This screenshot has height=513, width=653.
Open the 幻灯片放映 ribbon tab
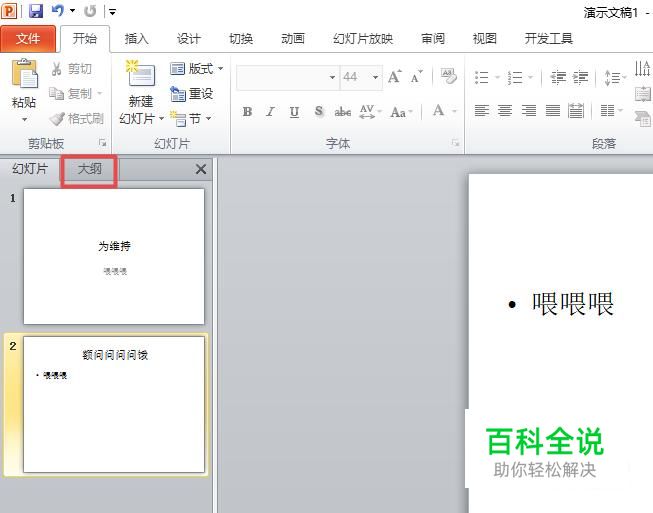pyautogui.click(x=363, y=39)
